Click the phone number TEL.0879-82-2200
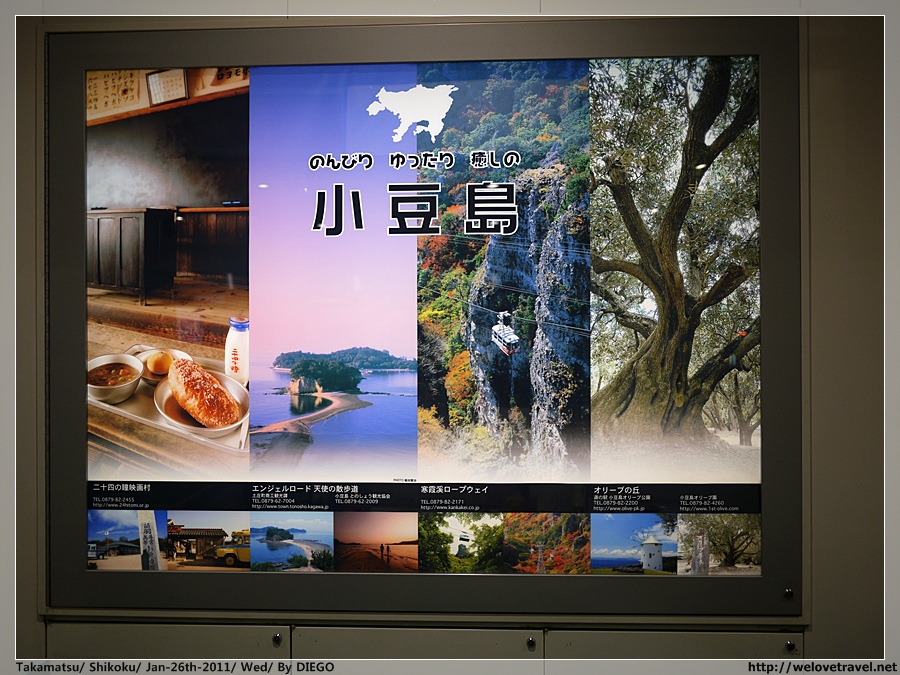This screenshot has width=900, height=675. click(x=615, y=502)
